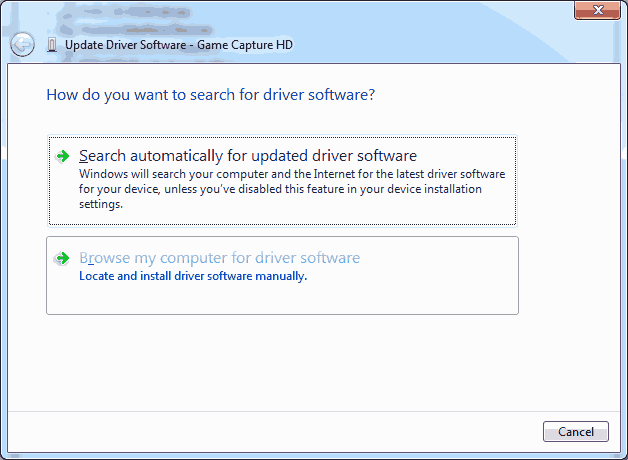628x460 pixels.
Task: Click 'How do you want to search' heading
Action: (x=211, y=95)
